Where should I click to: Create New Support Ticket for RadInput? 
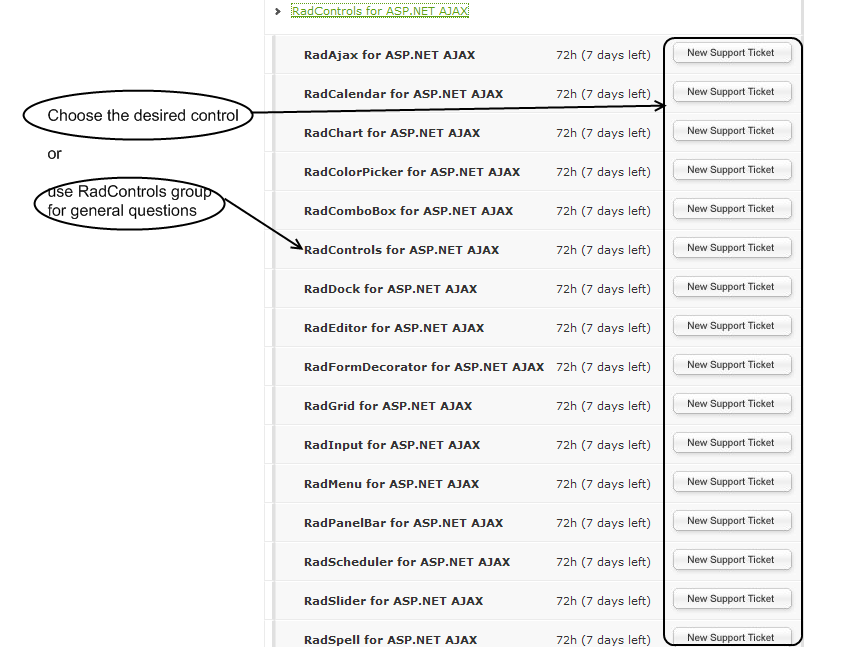pyautogui.click(x=731, y=443)
